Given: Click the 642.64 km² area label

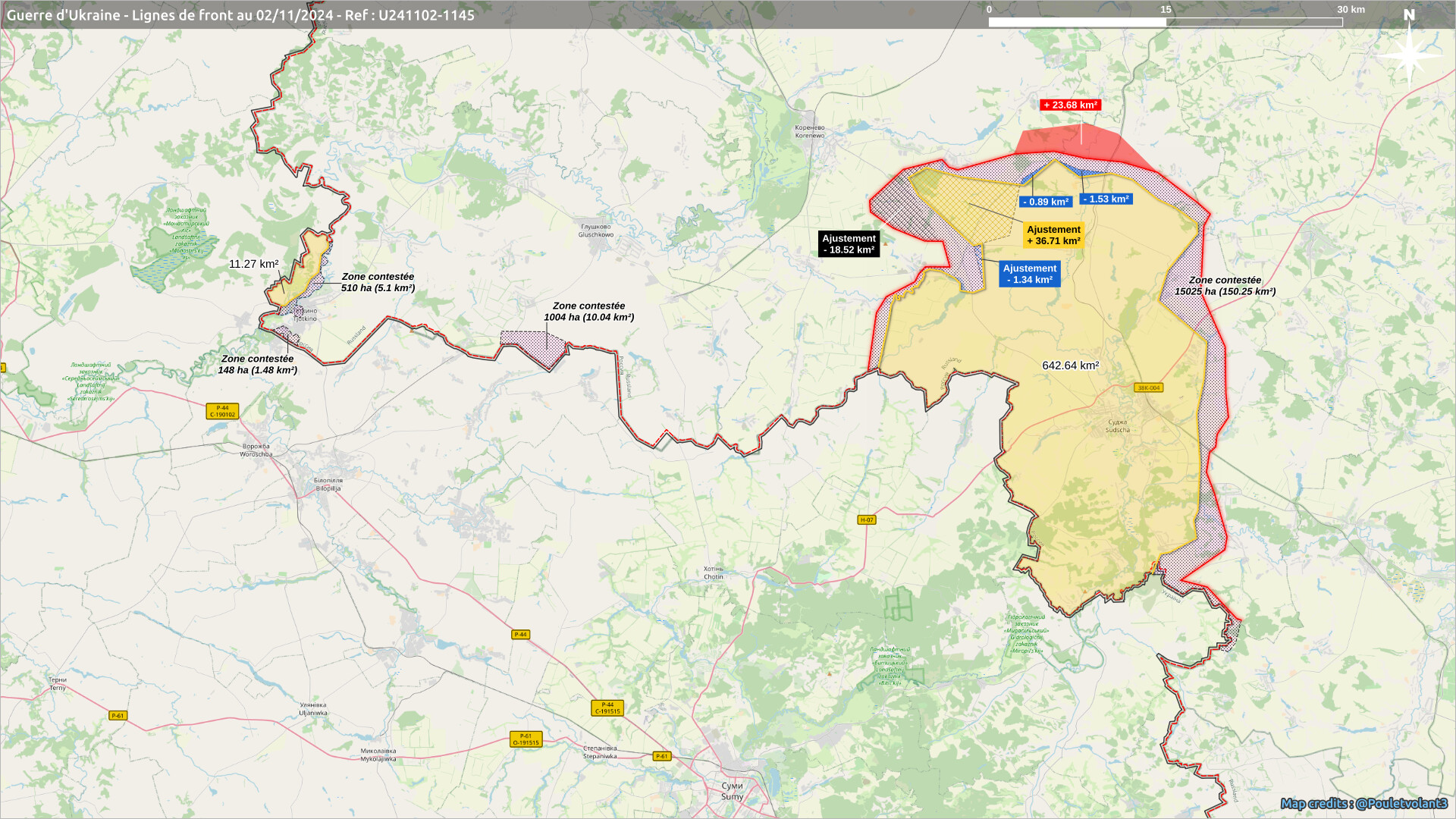Looking at the screenshot, I should tap(1070, 366).
